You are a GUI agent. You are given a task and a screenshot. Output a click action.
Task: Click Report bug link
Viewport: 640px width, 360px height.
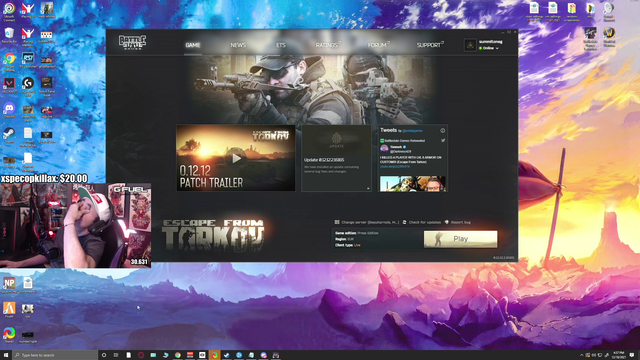coord(458,222)
